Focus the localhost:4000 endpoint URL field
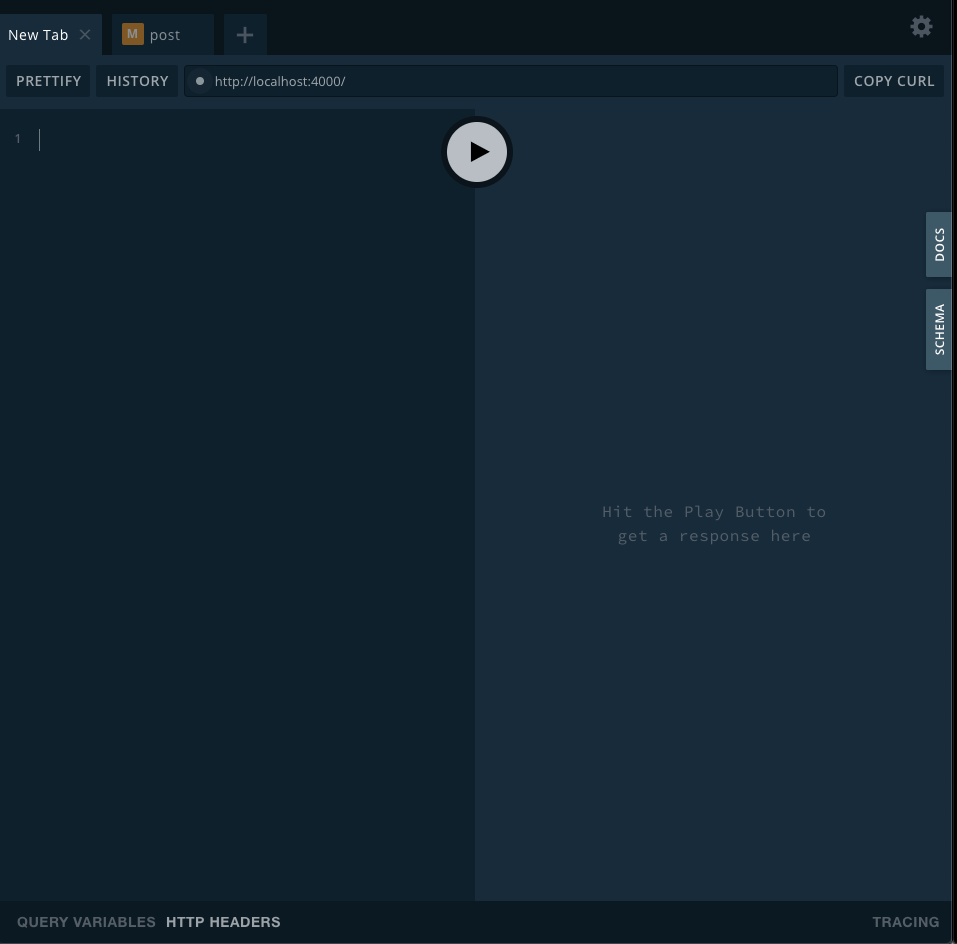 coord(520,81)
